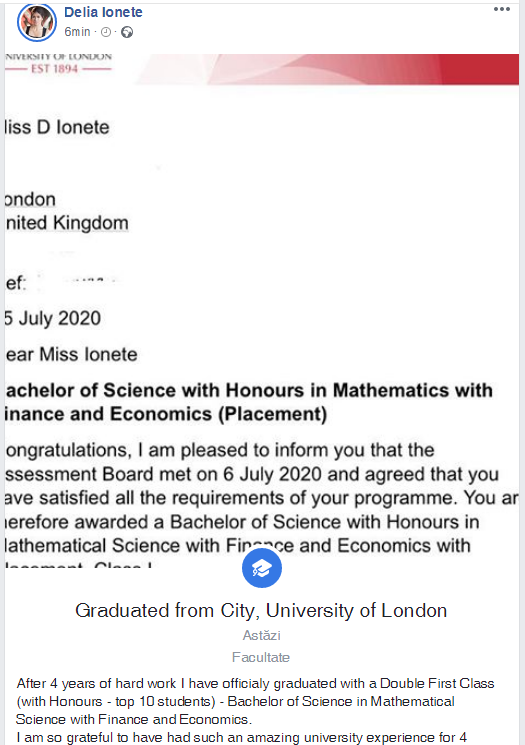Click the United Kingdom address line
The image size is (525, 745).
pyautogui.click(x=67, y=223)
